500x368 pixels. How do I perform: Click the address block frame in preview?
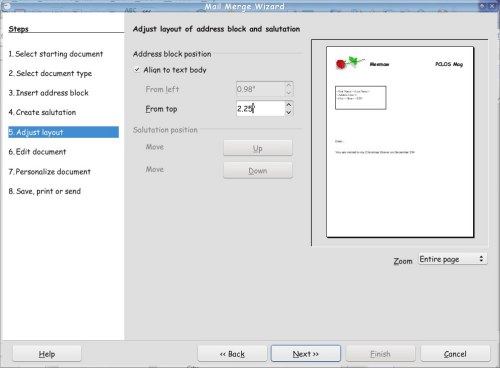click(360, 97)
